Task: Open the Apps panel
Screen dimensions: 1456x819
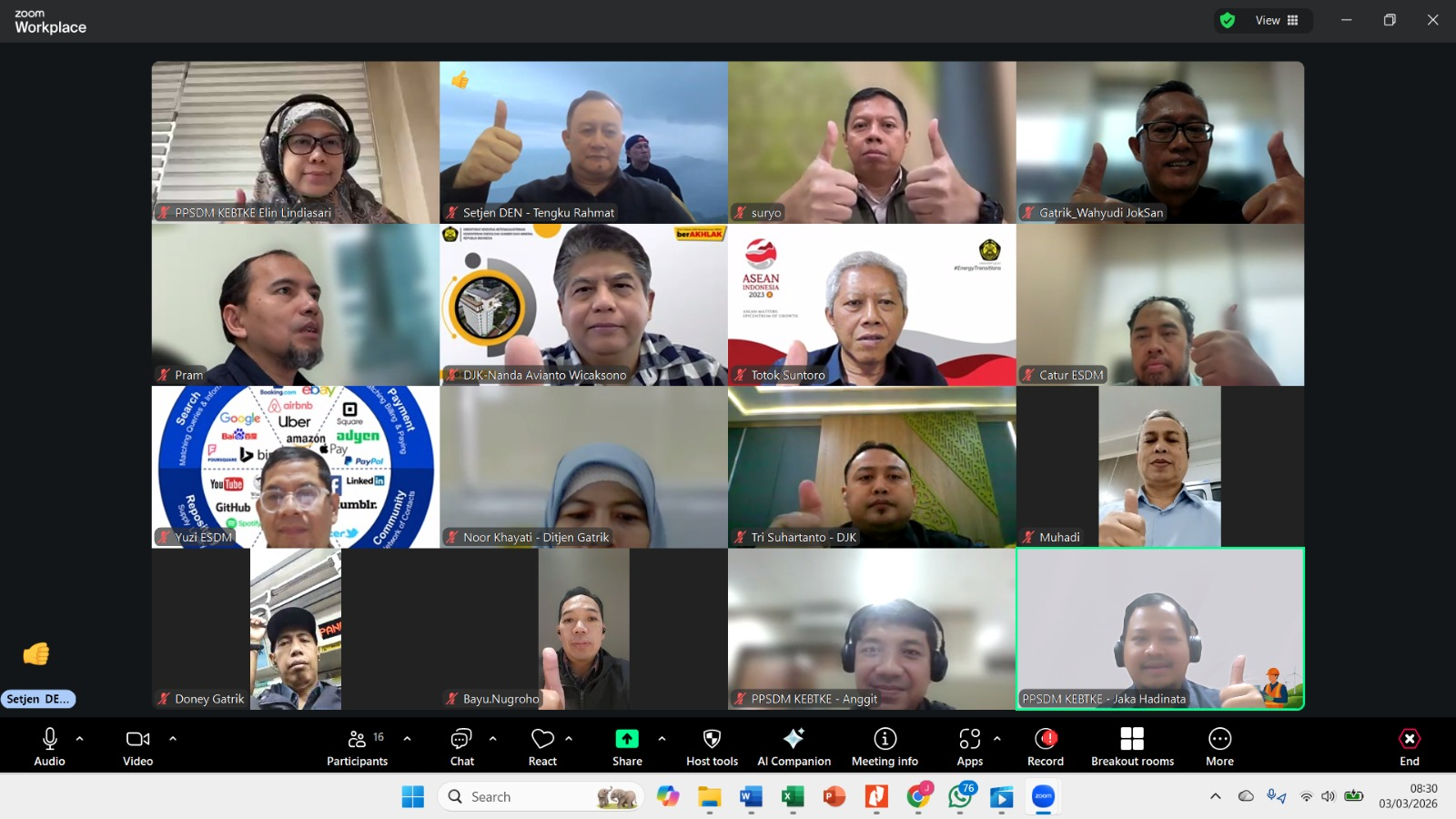Action: 969,746
